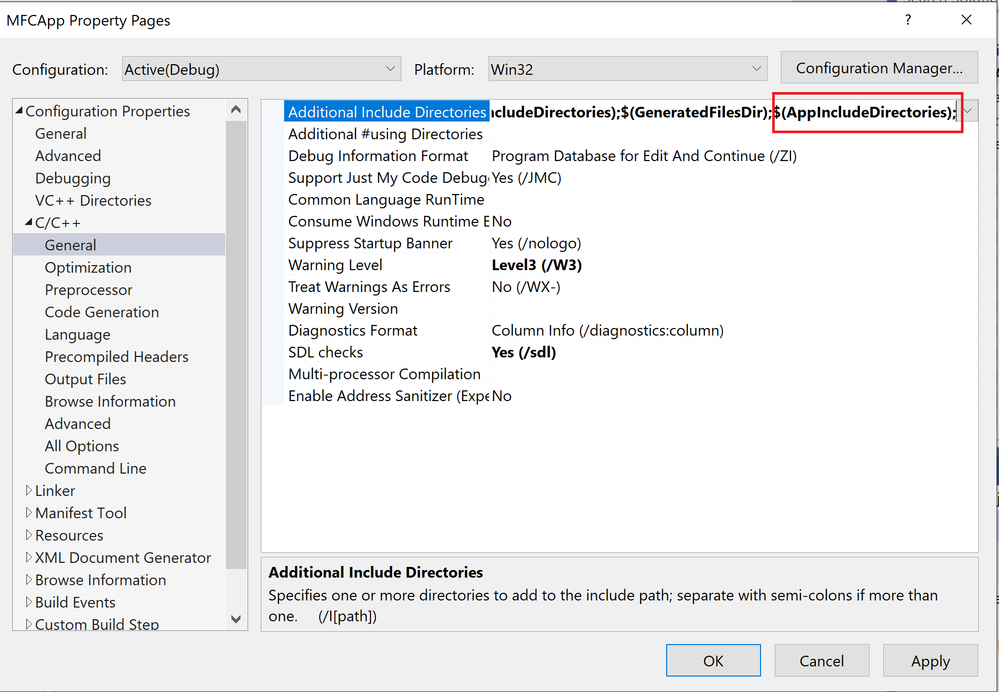Select the Build Events label
999x692 pixels.
(75, 602)
